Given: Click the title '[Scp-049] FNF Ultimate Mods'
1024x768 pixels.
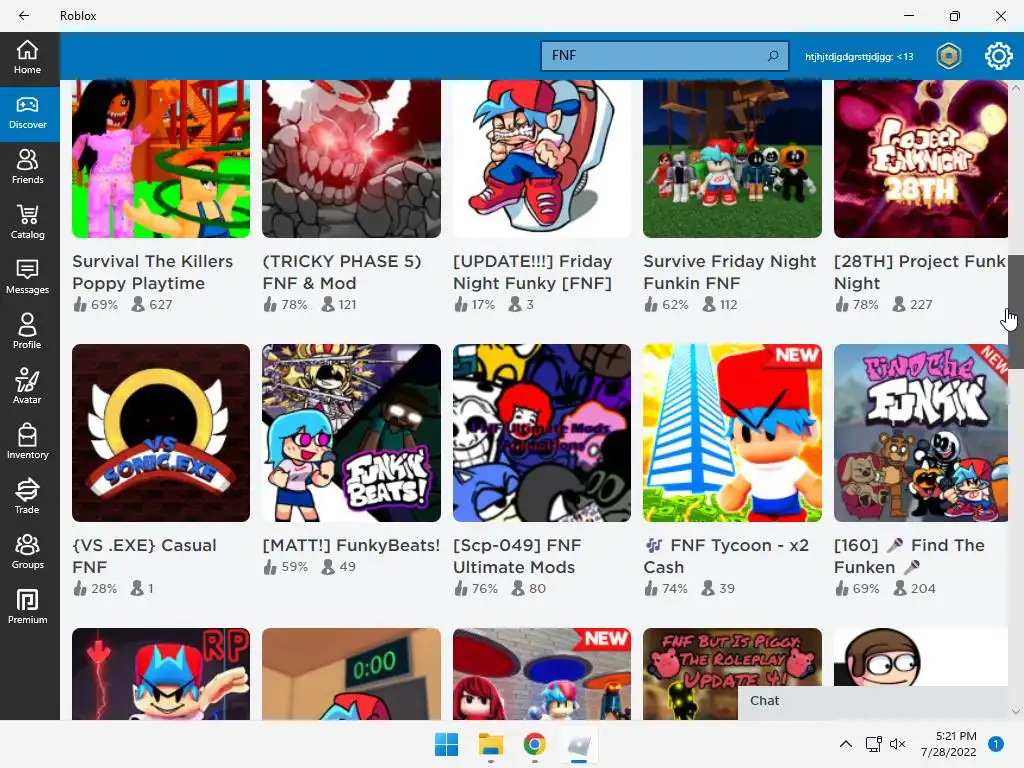Looking at the screenshot, I should pos(517,556).
